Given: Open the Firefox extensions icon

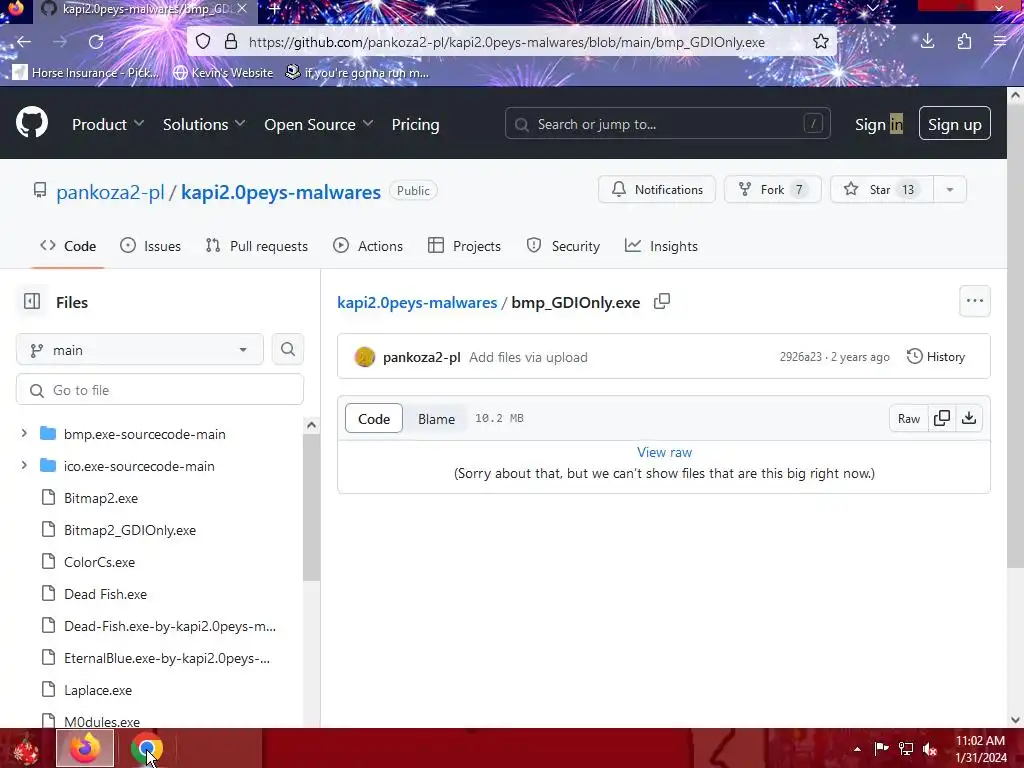Looking at the screenshot, I should click(964, 42).
